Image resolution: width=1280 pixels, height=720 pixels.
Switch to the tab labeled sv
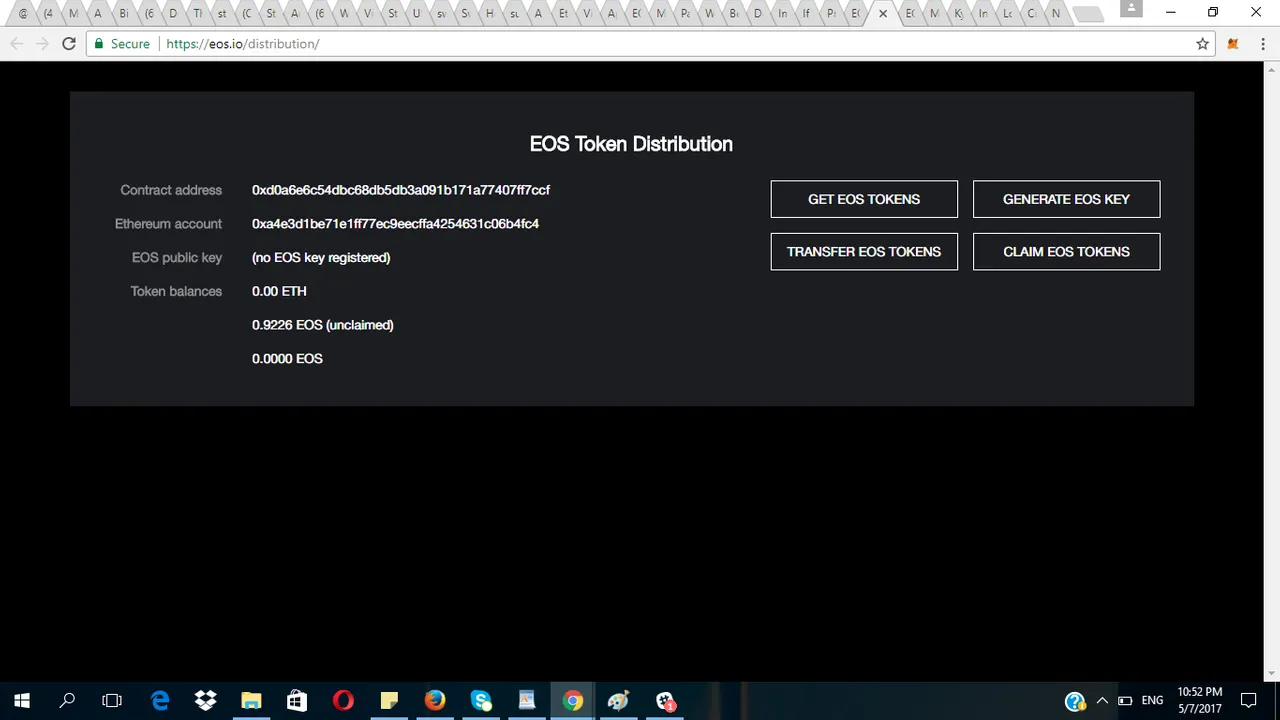(441, 14)
